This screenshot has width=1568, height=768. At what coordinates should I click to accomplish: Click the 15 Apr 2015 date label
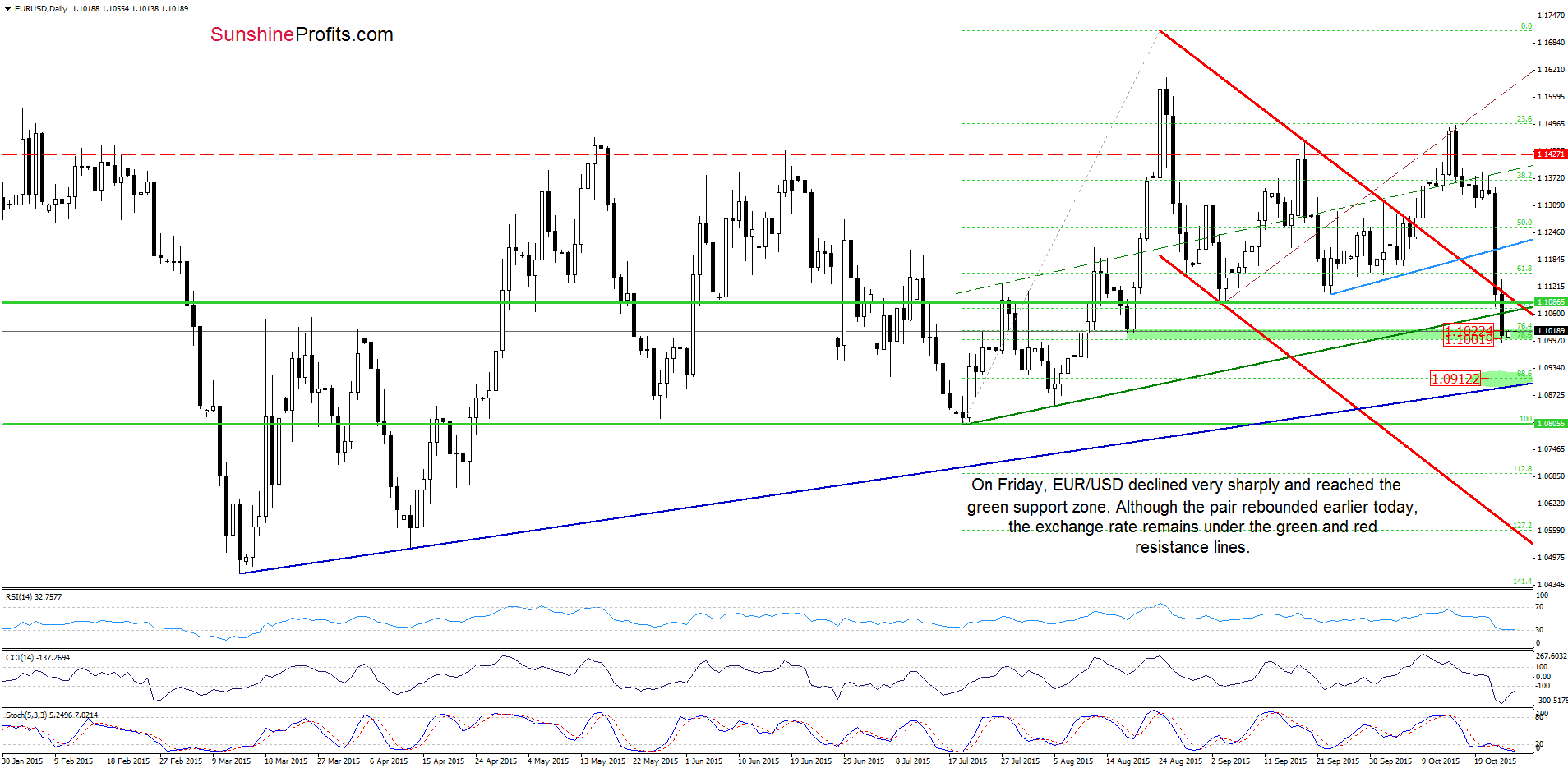tap(444, 761)
